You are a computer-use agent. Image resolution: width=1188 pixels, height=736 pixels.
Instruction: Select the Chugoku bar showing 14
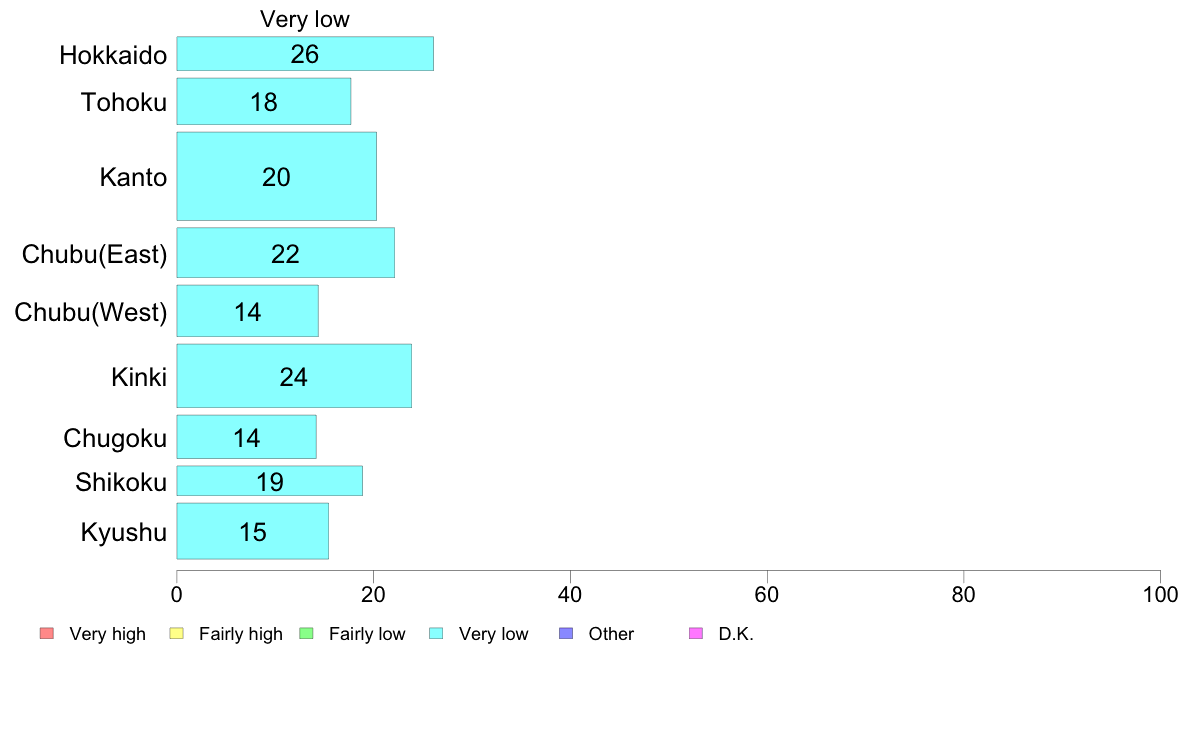point(247,437)
